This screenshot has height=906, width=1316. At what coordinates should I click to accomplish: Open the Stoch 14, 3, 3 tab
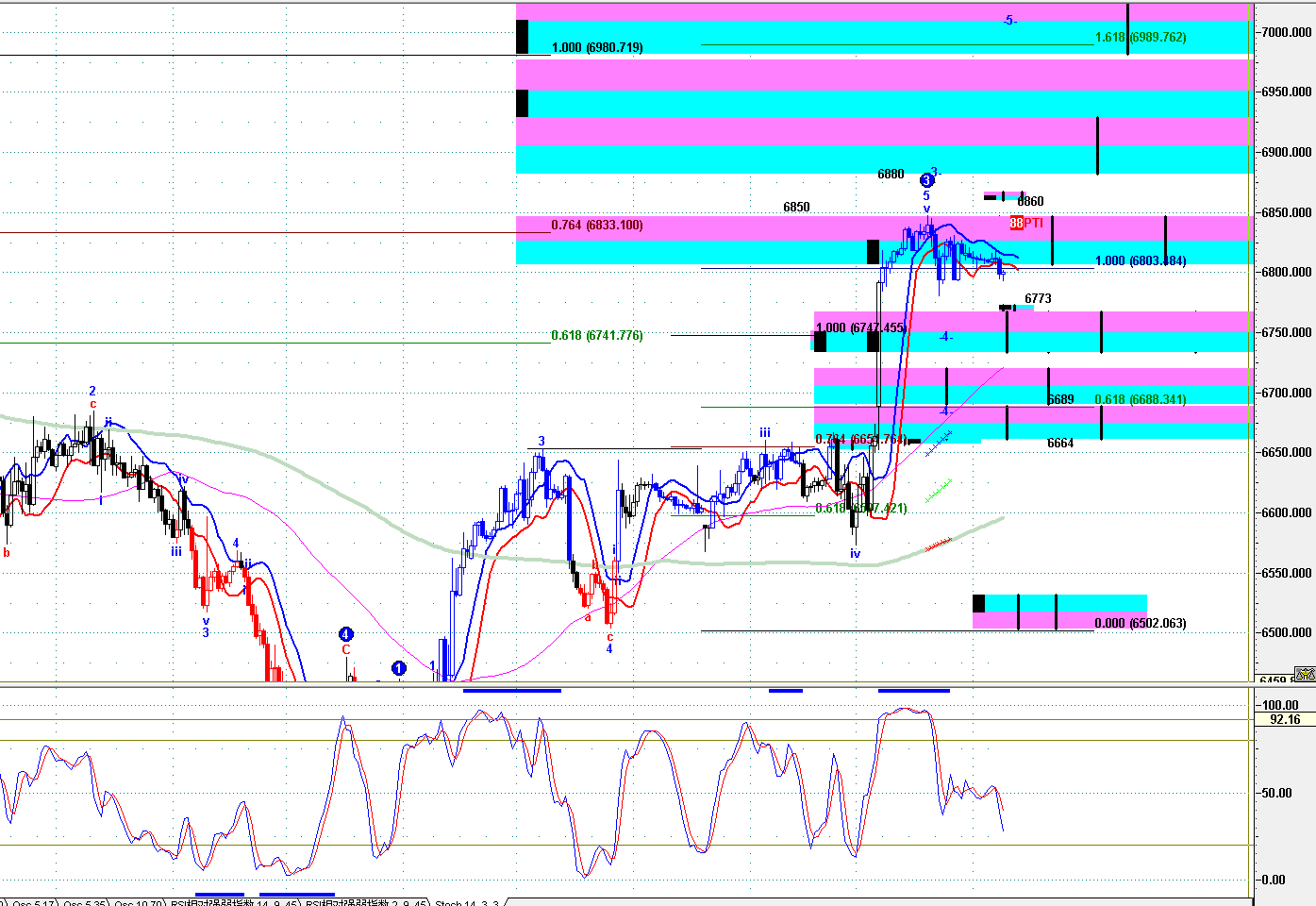pos(467,902)
